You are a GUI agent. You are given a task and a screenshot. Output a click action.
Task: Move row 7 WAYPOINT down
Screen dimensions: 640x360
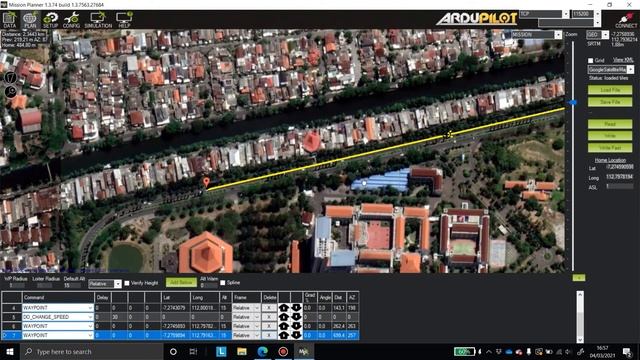(x=296, y=335)
